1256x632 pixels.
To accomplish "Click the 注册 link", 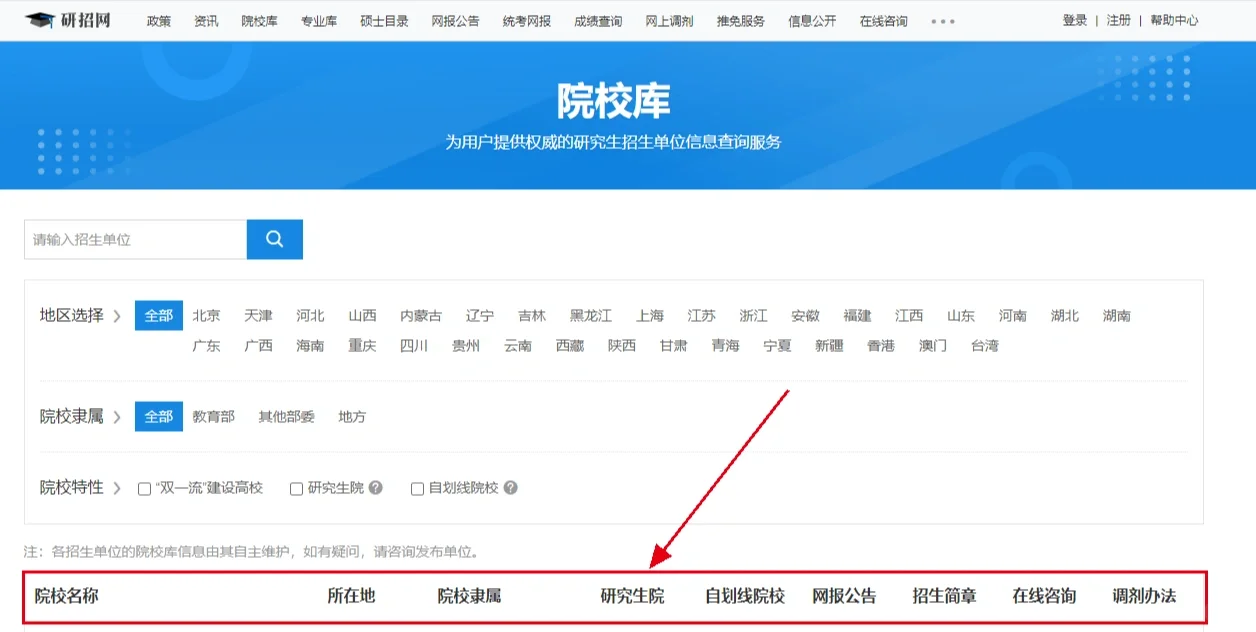I will click(1118, 20).
